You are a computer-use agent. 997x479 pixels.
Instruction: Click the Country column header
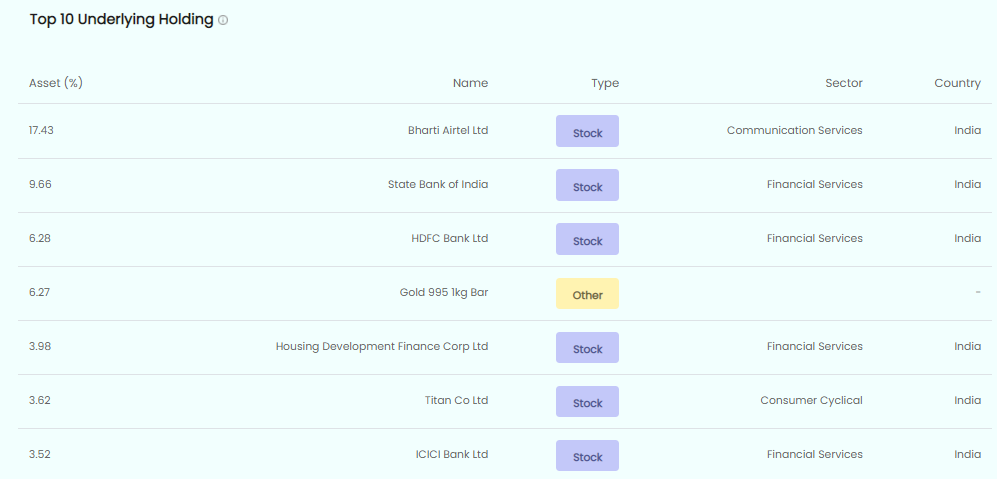(x=957, y=83)
